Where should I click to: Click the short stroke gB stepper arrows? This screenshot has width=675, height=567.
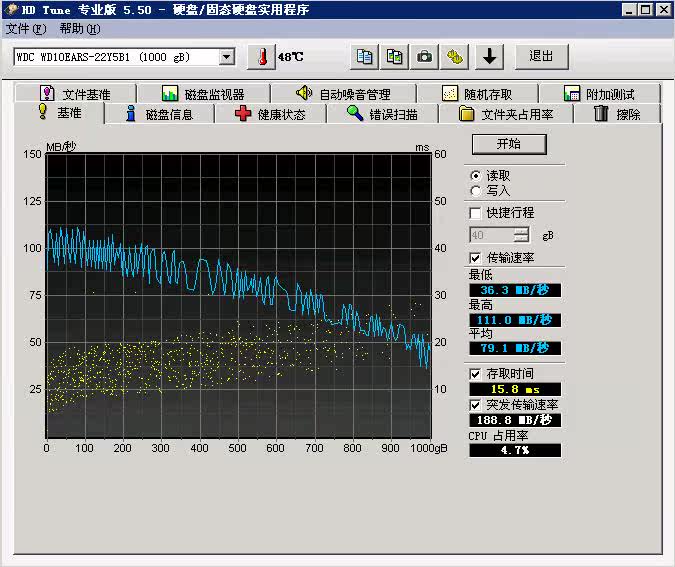521,235
